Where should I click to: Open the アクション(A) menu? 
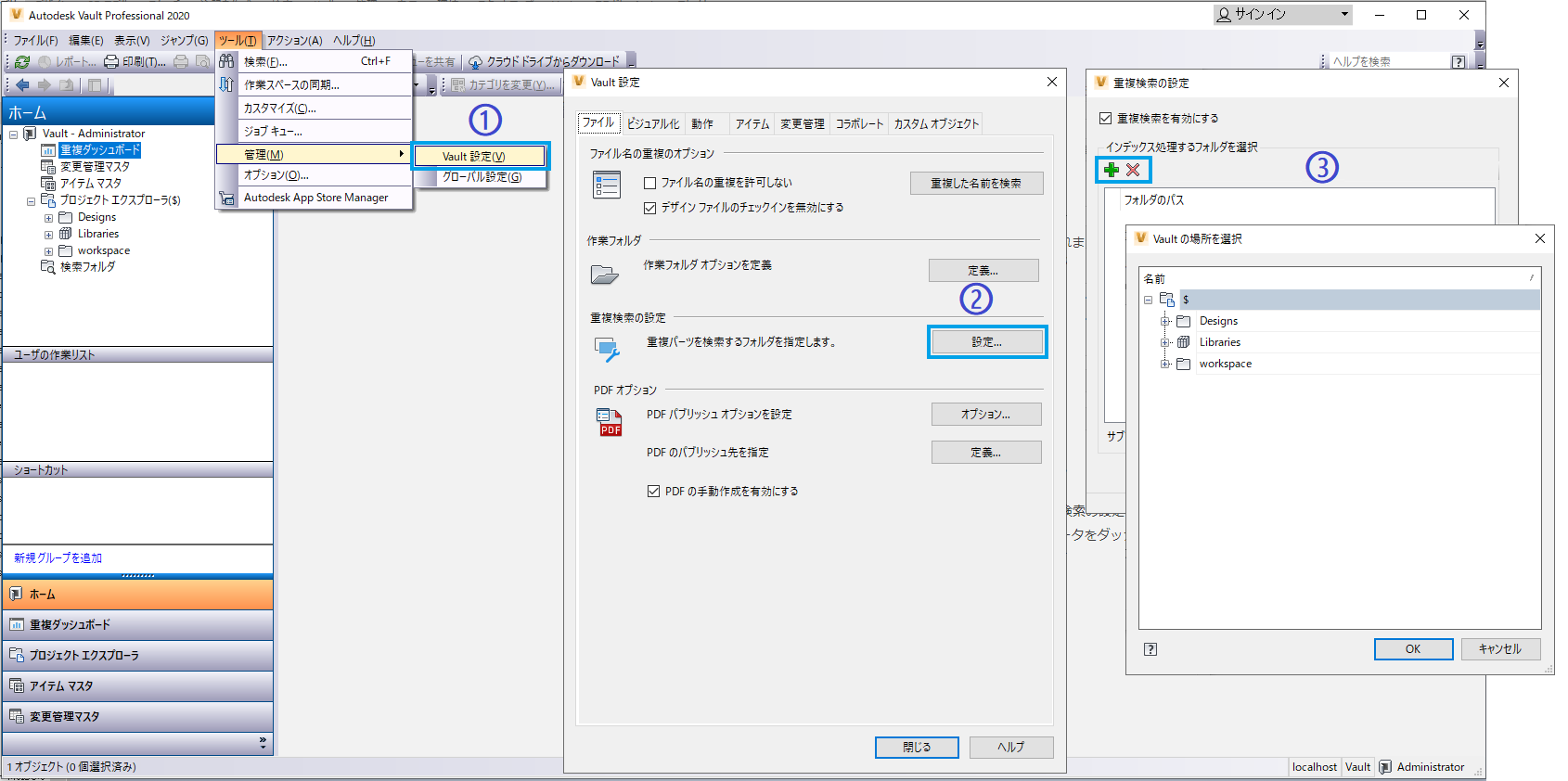(x=295, y=41)
